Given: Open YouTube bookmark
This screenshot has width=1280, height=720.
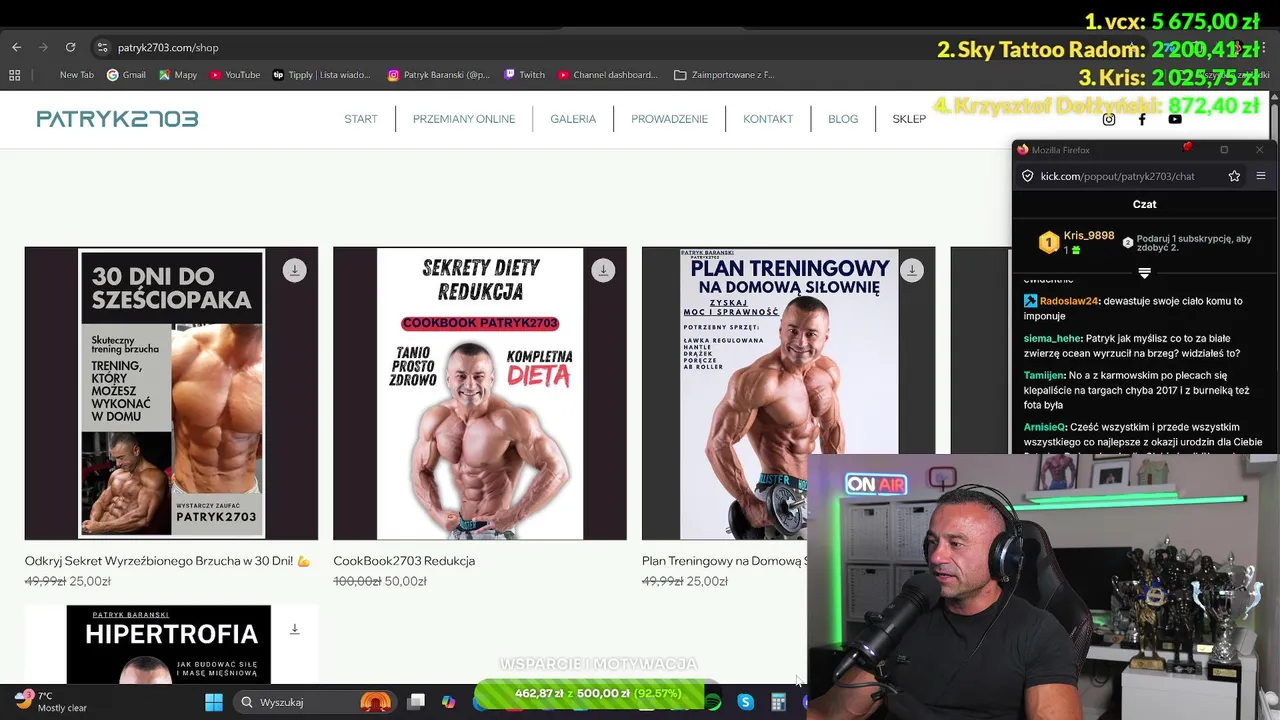Looking at the screenshot, I should click(235, 75).
